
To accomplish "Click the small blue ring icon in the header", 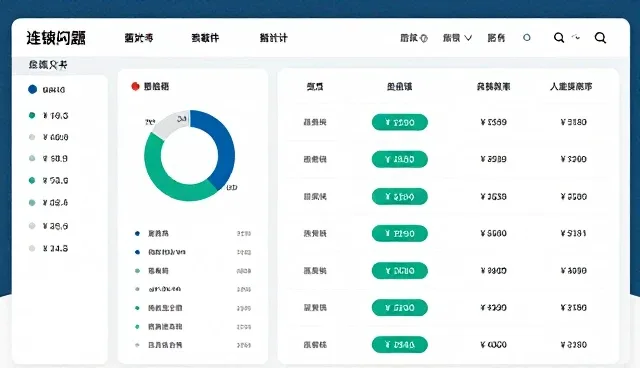I will (527, 38).
